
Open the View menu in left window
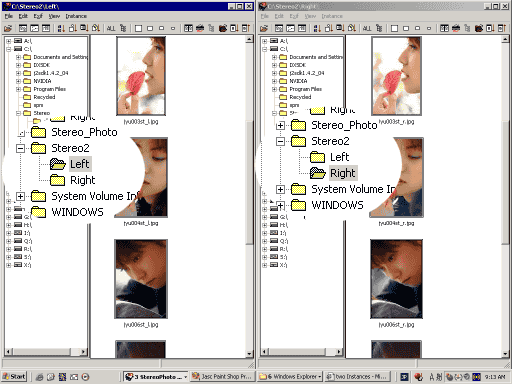54,16
